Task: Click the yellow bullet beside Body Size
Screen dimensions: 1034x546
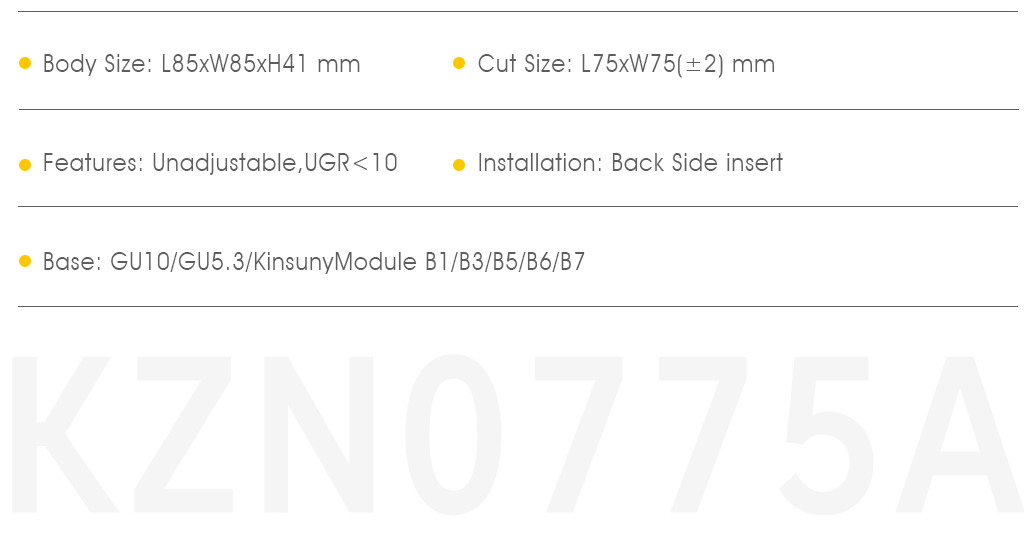Action: (x=25, y=63)
